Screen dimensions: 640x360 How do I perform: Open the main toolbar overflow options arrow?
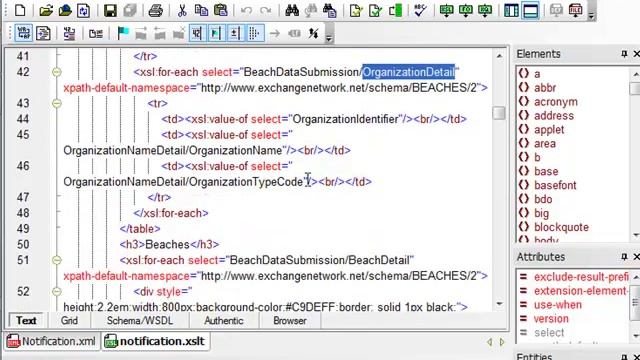click(591, 16)
